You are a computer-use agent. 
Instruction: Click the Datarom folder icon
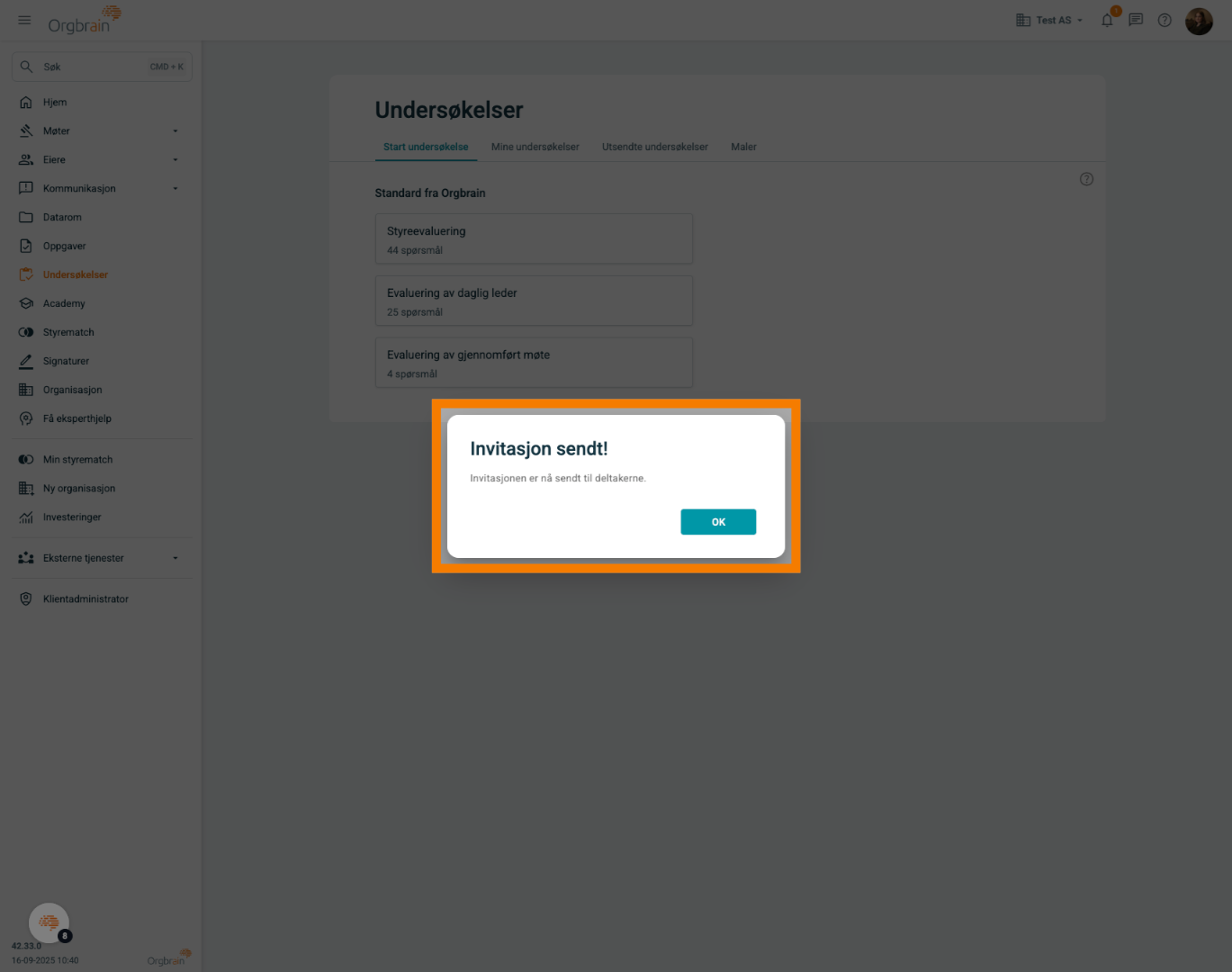point(26,218)
